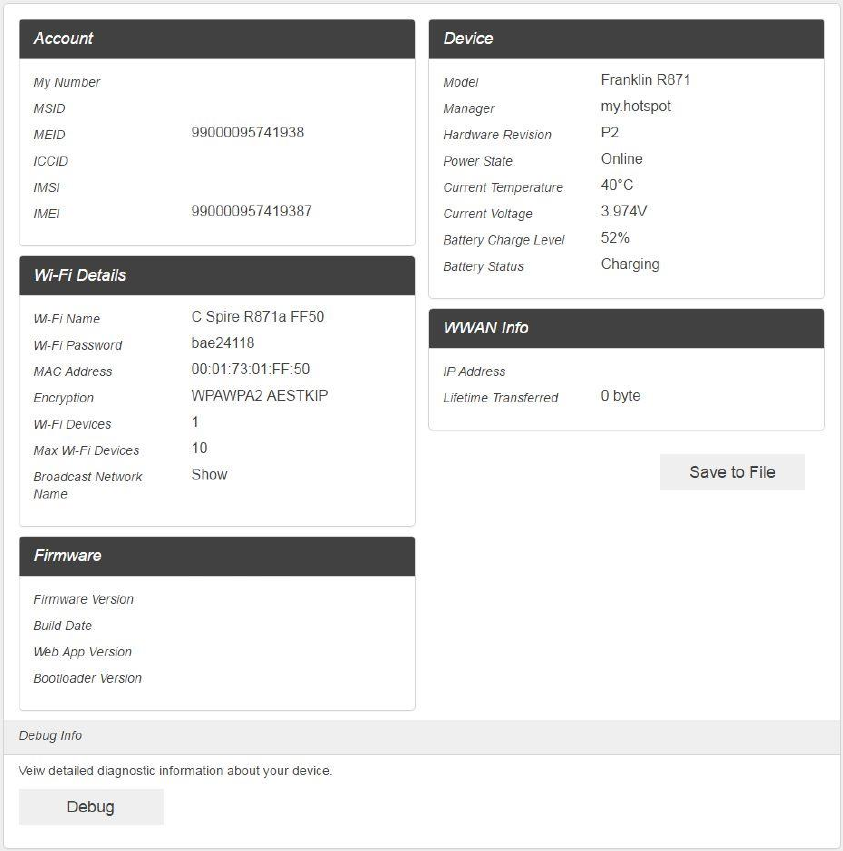This screenshot has height=851, width=843.
Task: Click the Web App Version label
Action: coord(83,652)
